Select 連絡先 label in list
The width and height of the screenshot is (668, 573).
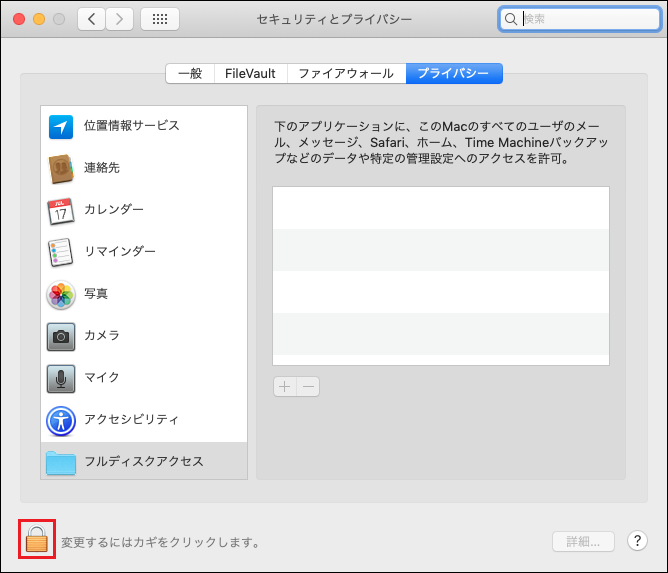[x=102, y=168]
